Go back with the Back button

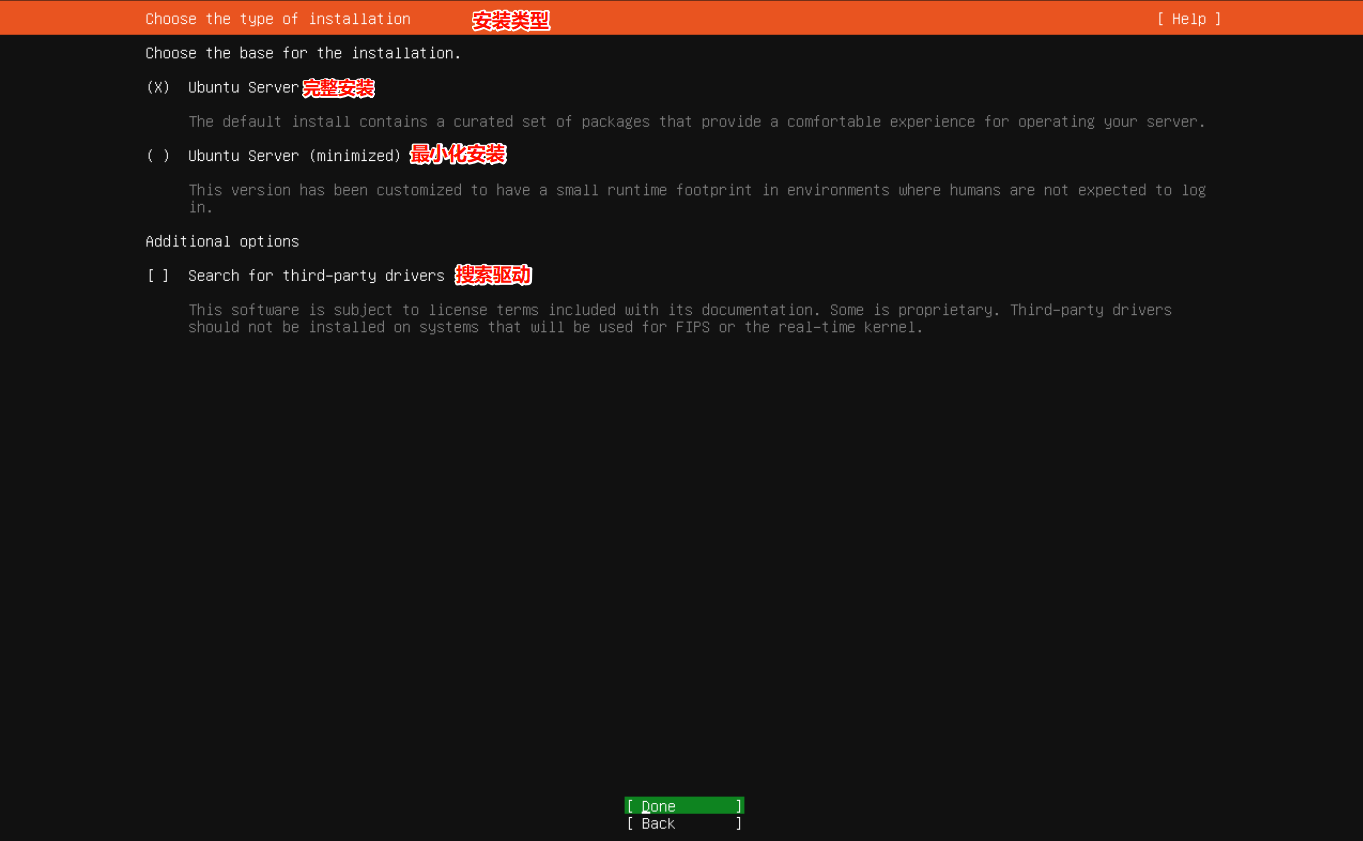click(x=683, y=824)
